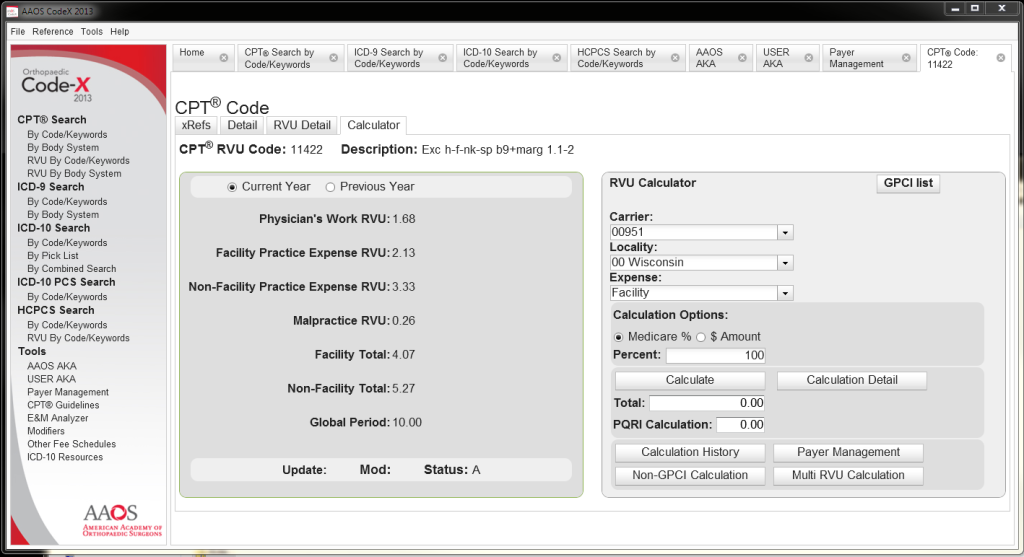This screenshot has width=1024, height=557.
Task: Open RVU By Body System in sidebar
Action: [x=74, y=174]
